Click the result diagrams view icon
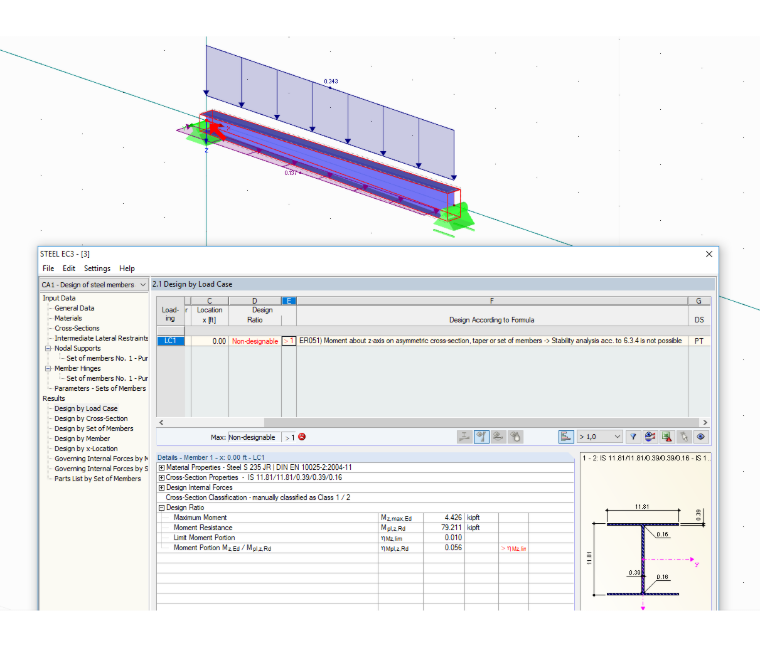The height and width of the screenshot is (647, 760). 650,437
